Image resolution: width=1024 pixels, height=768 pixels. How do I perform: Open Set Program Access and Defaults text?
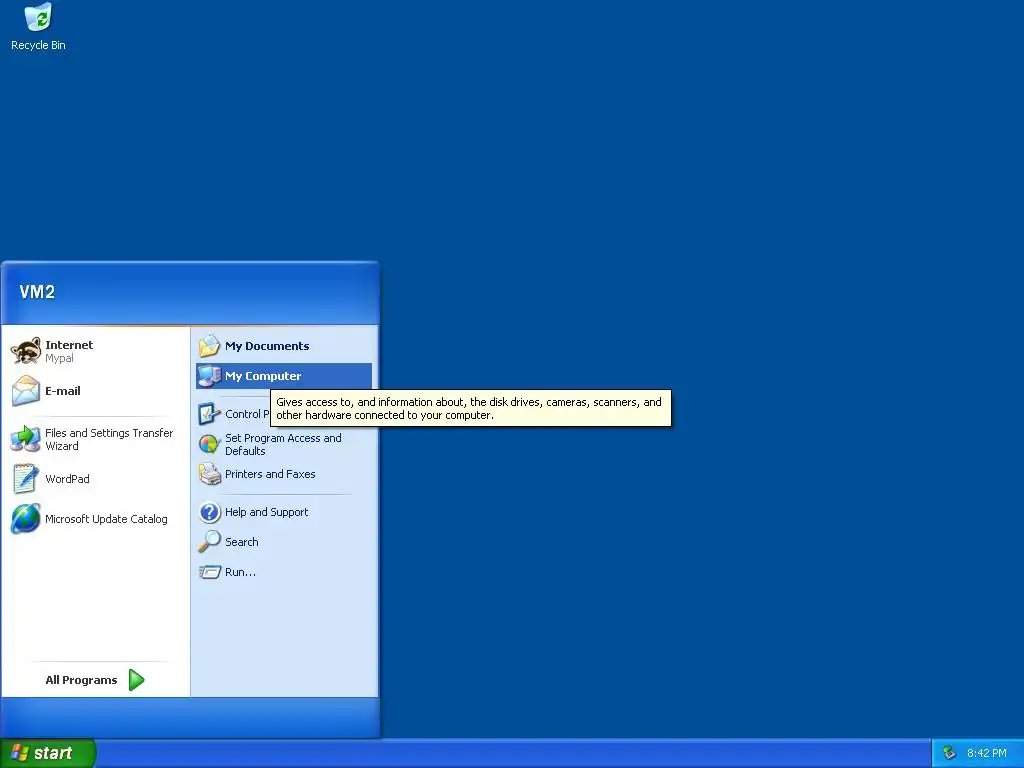pyautogui.click(x=283, y=444)
